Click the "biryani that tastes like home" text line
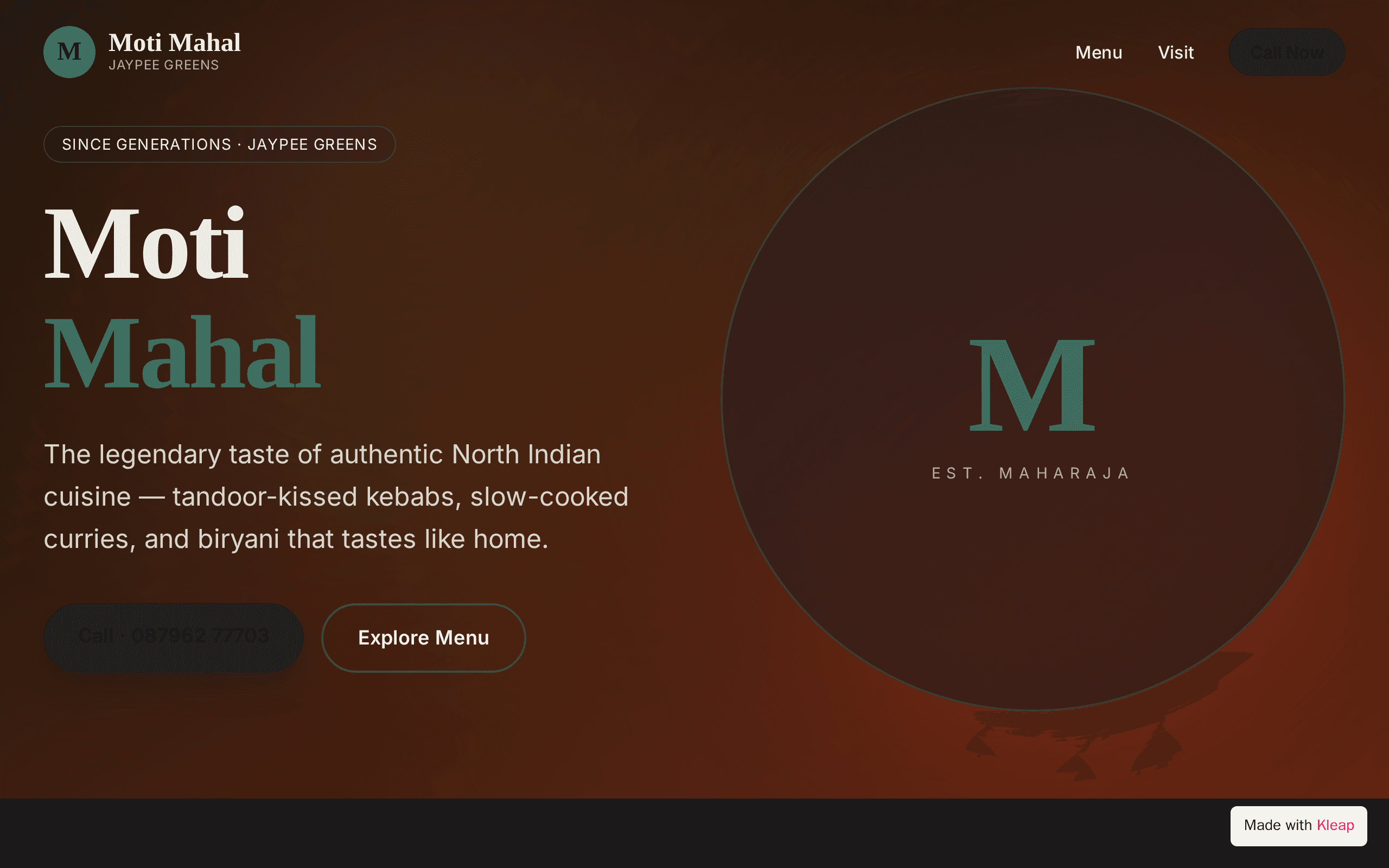Viewport: 1389px width, 868px height. pos(373,539)
